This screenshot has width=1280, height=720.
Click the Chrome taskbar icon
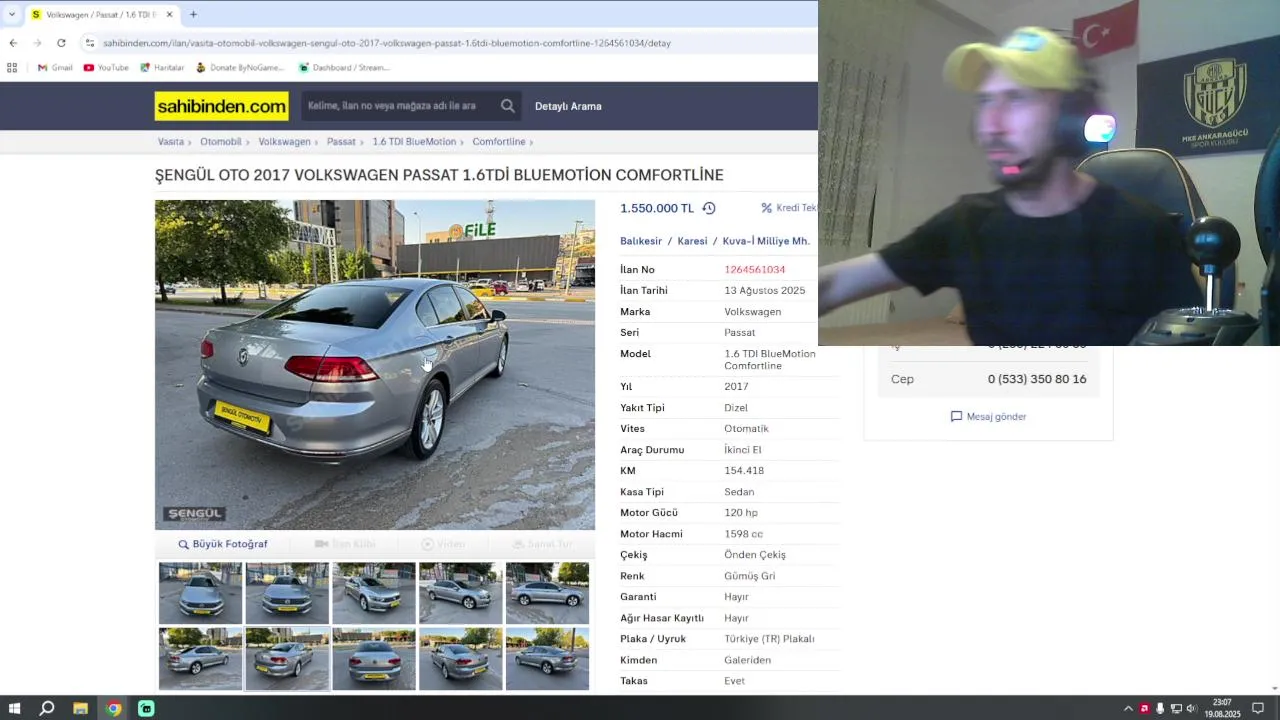113,708
